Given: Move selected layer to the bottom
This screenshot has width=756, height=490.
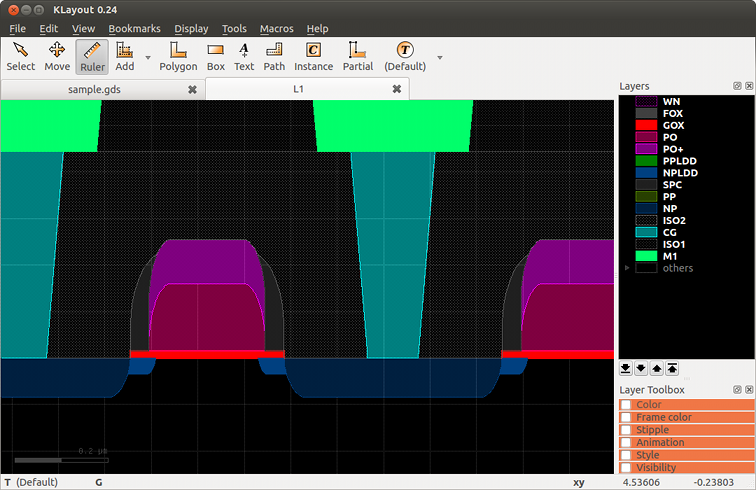Looking at the screenshot, I should click(626, 368).
